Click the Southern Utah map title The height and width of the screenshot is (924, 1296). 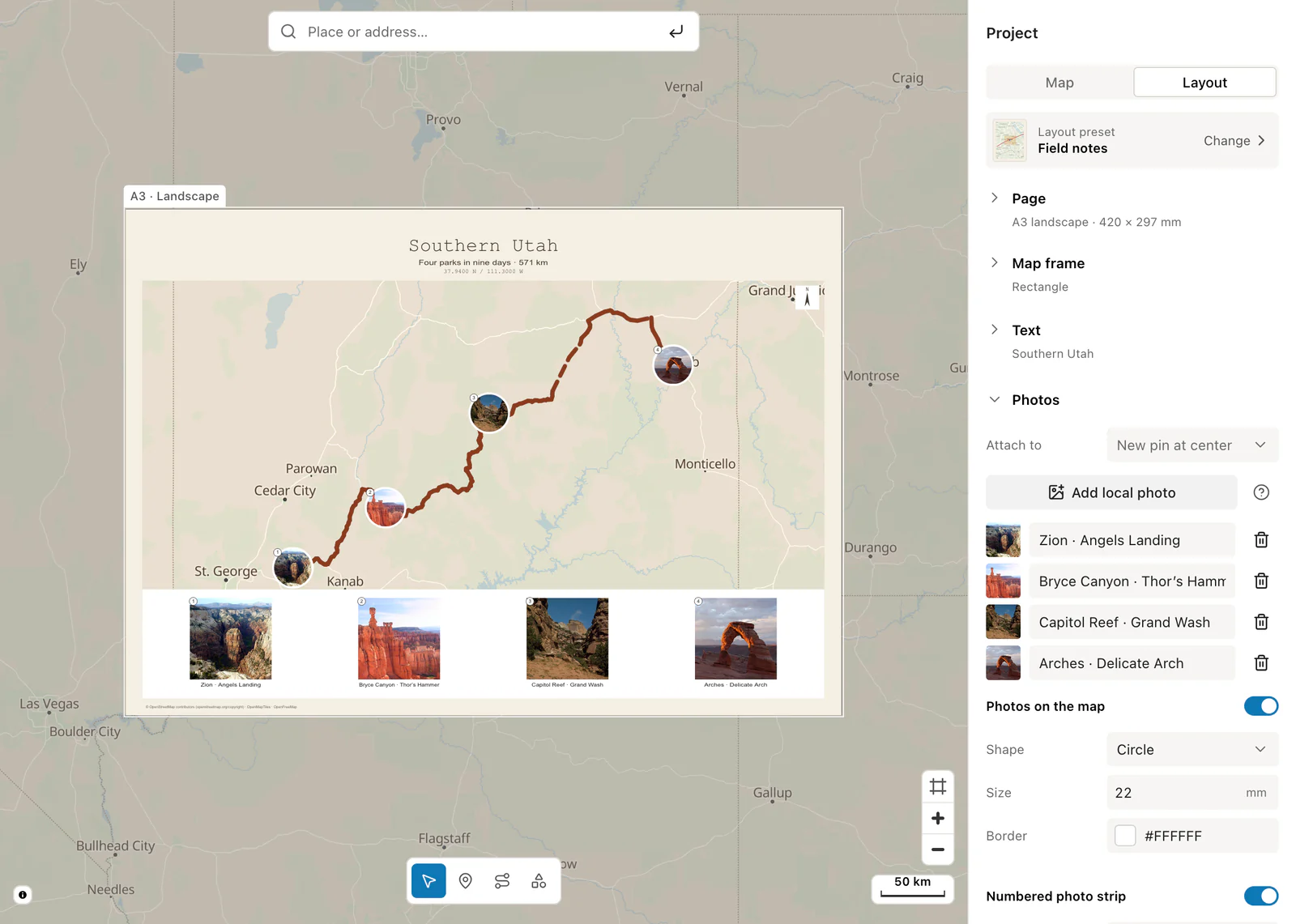[484, 245]
